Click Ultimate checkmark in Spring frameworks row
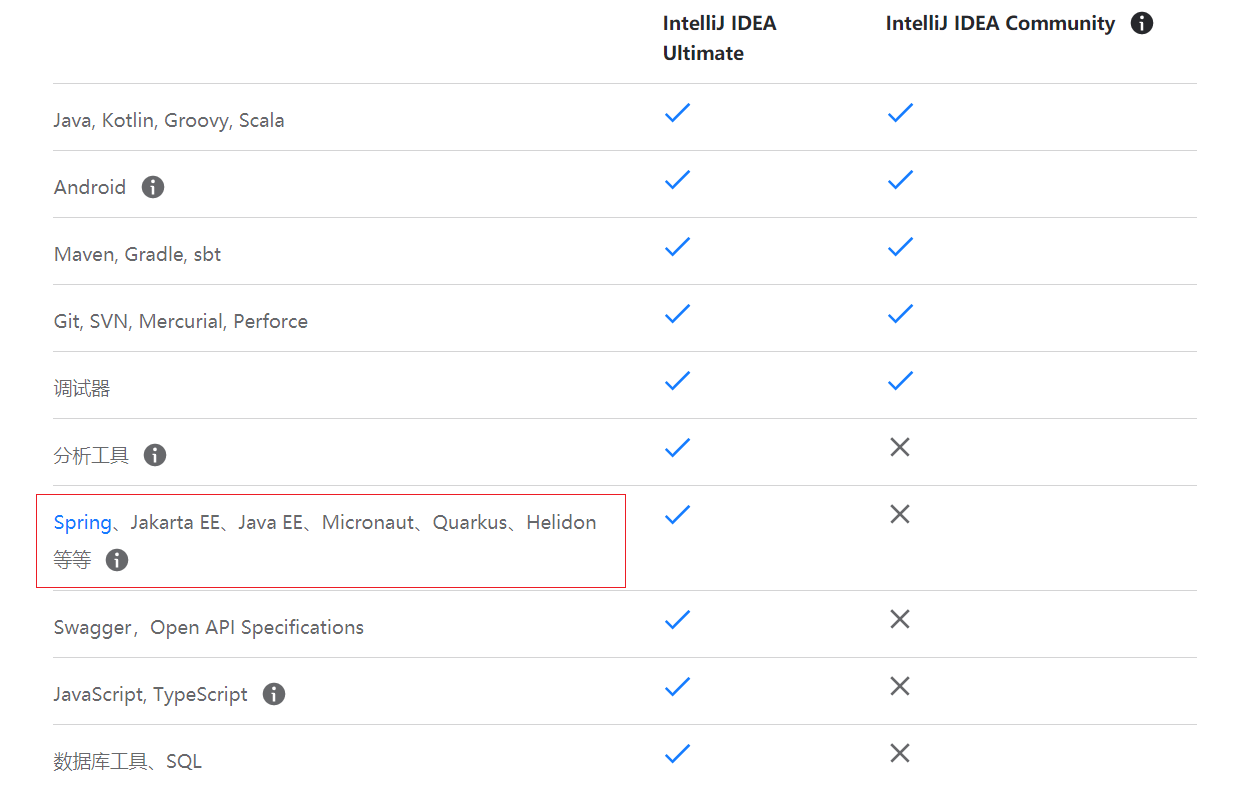This screenshot has width=1258, height=795. [678, 515]
